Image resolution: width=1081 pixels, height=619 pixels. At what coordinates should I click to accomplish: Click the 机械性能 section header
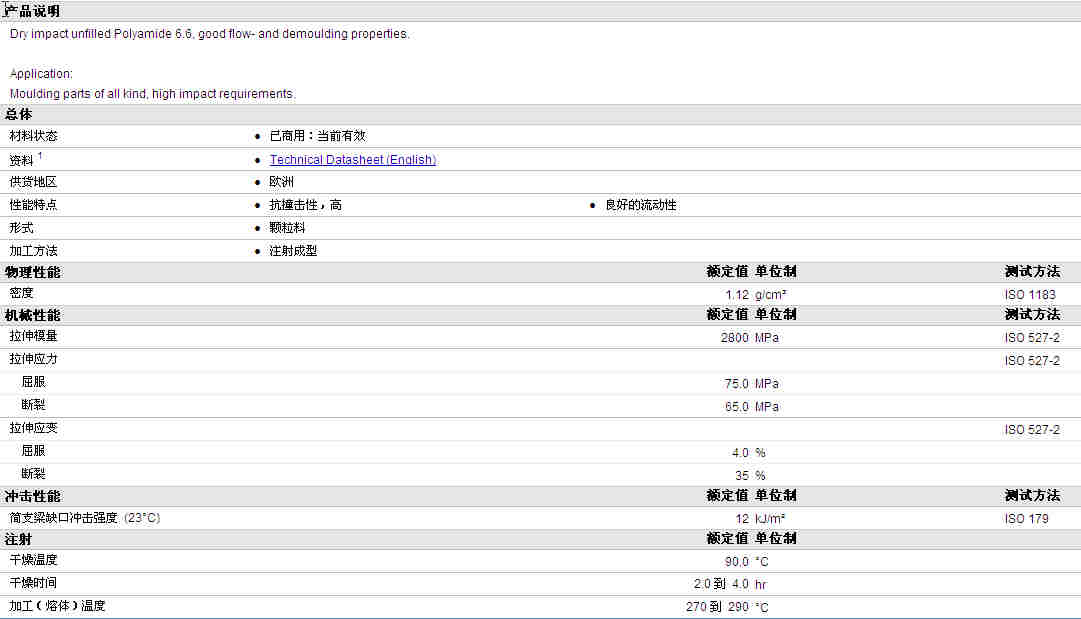click(x=32, y=315)
